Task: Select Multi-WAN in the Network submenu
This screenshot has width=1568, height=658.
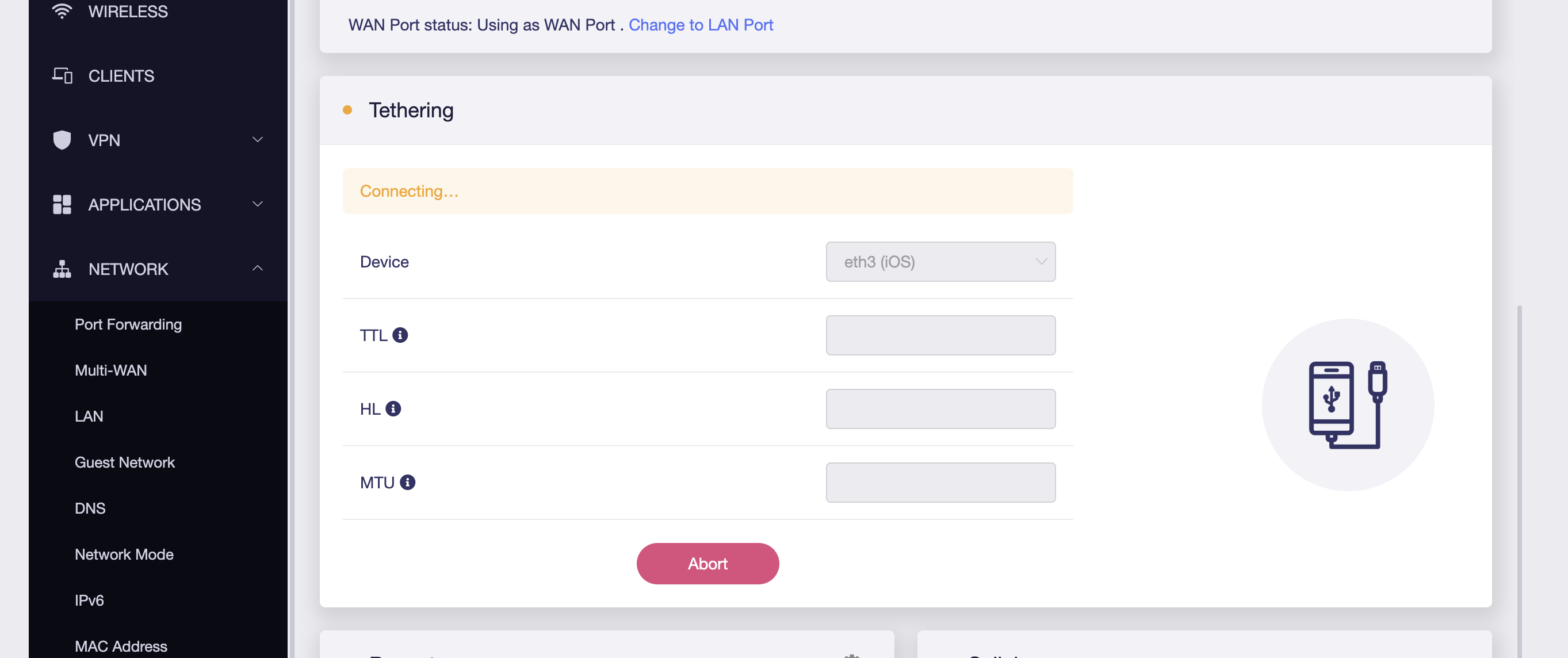Action: coord(111,370)
